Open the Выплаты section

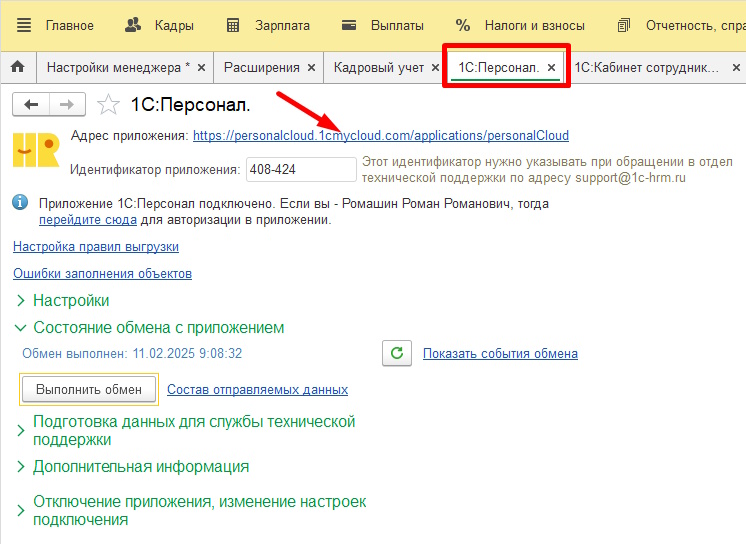coord(397,25)
